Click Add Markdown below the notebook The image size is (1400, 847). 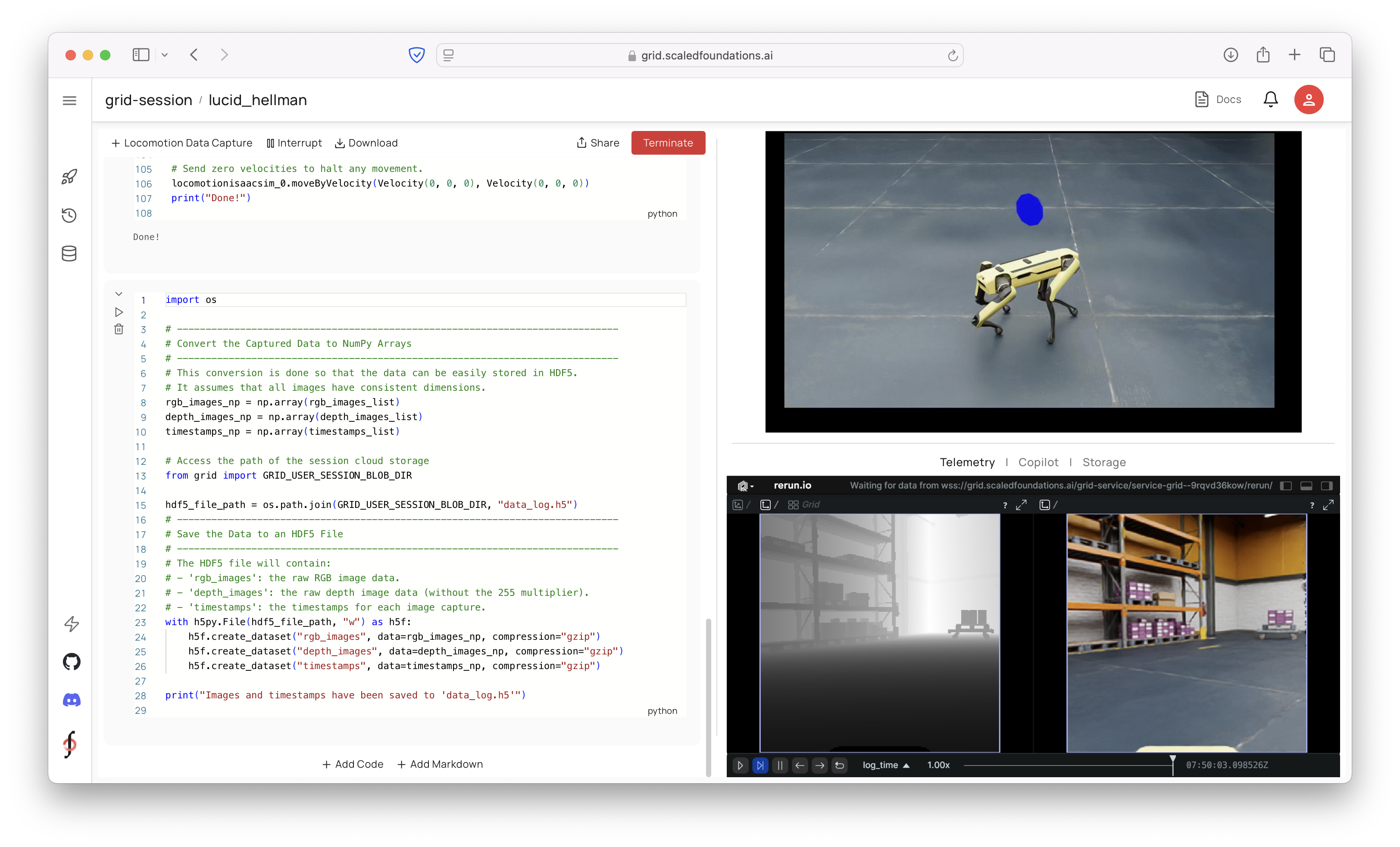tap(440, 764)
